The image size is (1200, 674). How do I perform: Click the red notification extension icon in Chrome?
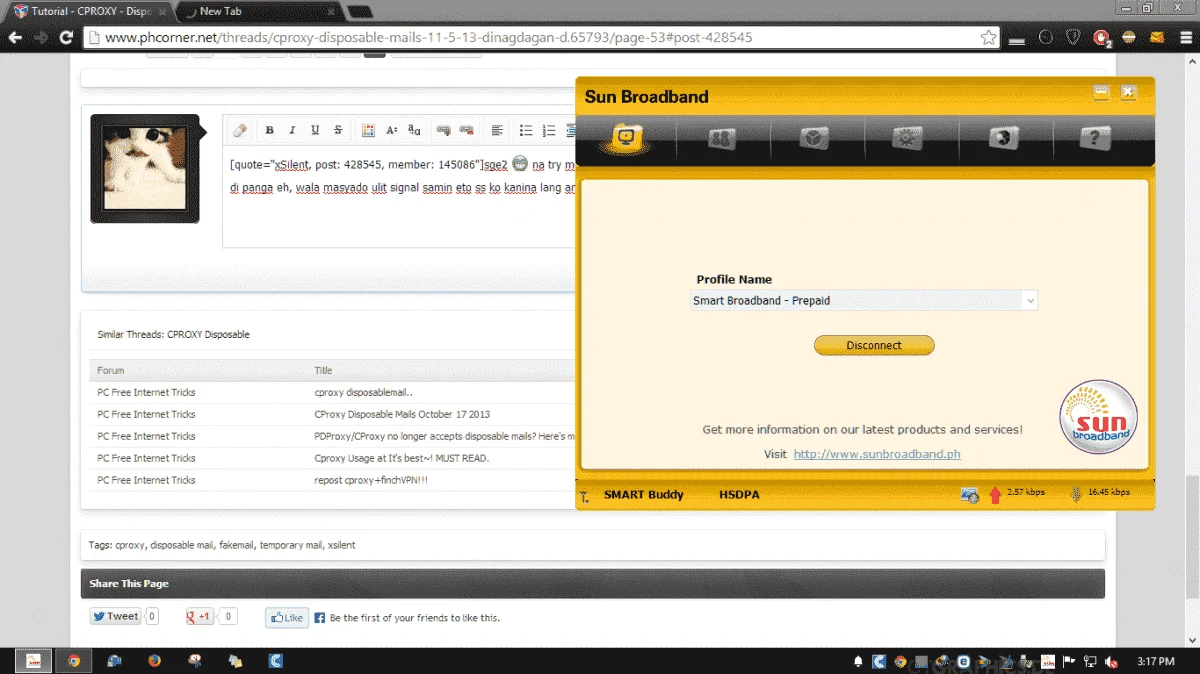pyautogui.click(x=1102, y=38)
